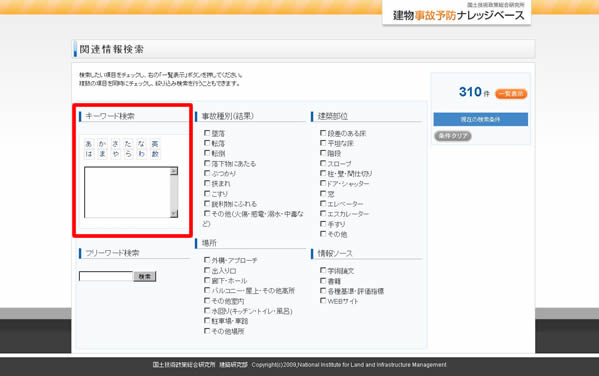Check the その他場所 checkbox
The height and width of the screenshot is (376, 599).
pyautogui.click(x=207, y=331)
